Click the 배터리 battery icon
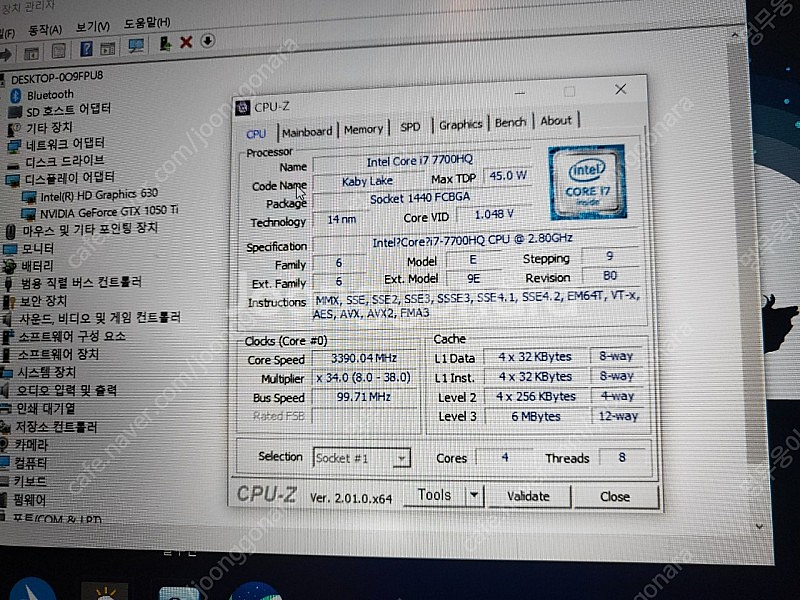Image resolution: width=800 pixels, height=600 pixels. pos(10,266)
